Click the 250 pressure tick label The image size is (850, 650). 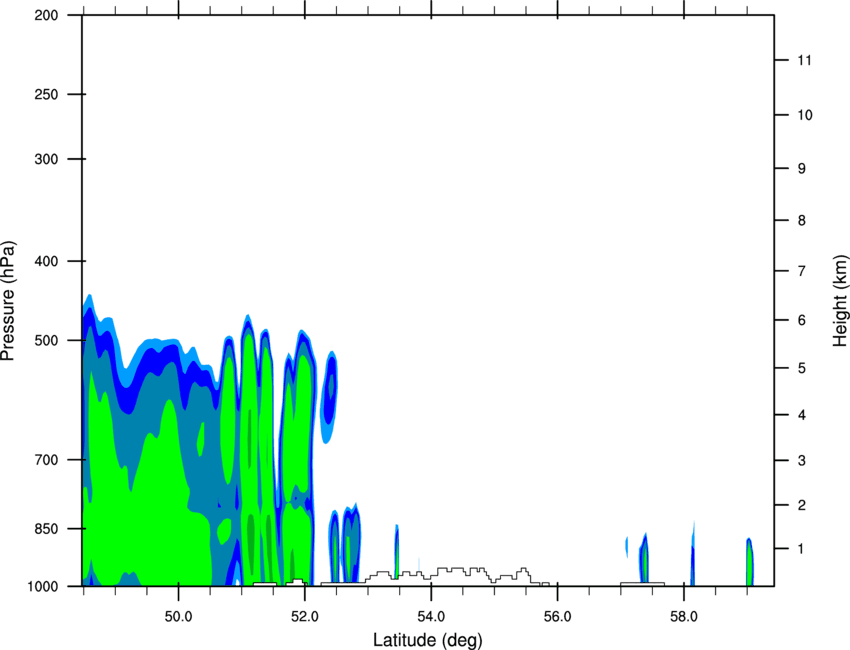point(46,94)
